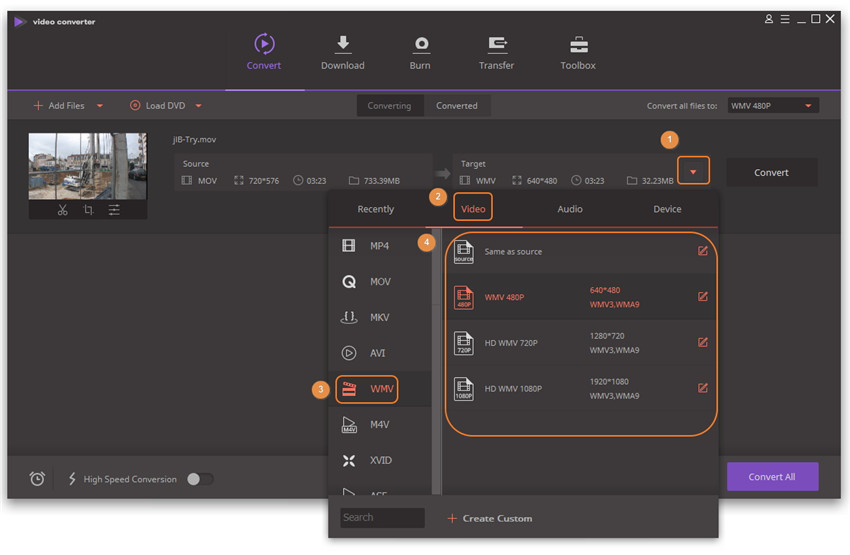Choose the HD WMV 720P preset
850x555 pixels.
click(x=581, y=343)
